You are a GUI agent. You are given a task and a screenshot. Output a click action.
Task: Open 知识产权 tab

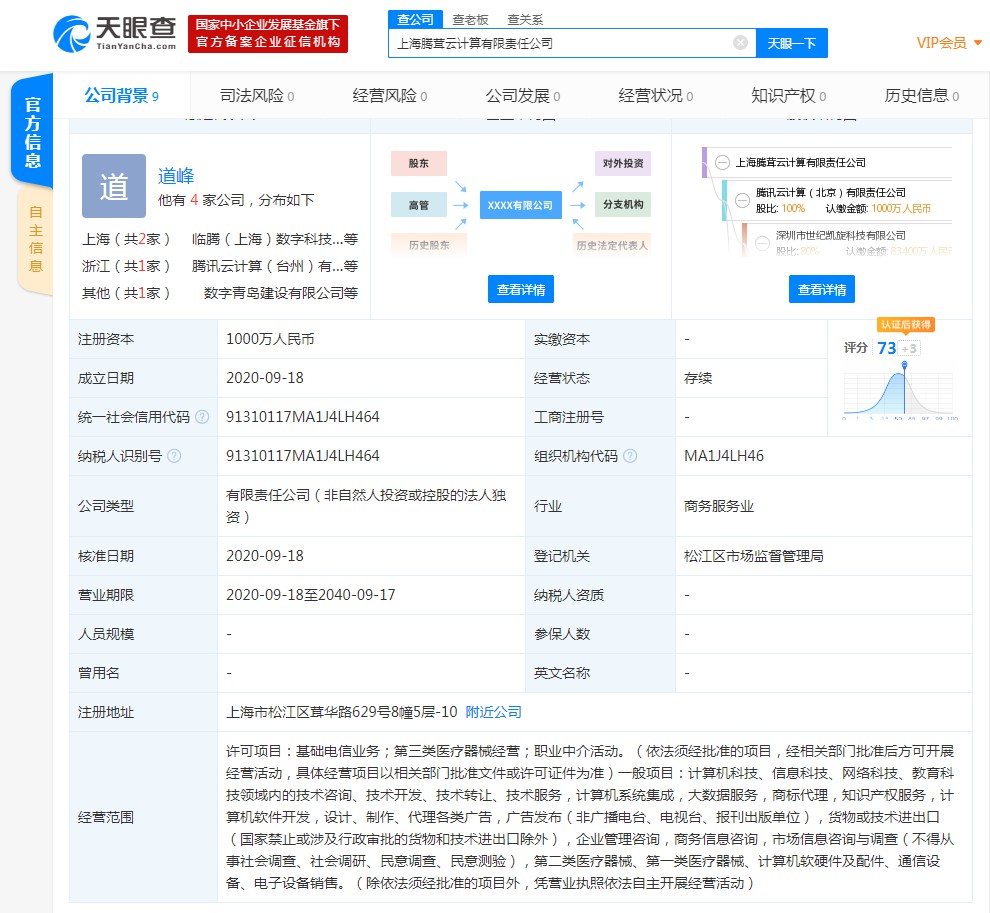[789, 96]
